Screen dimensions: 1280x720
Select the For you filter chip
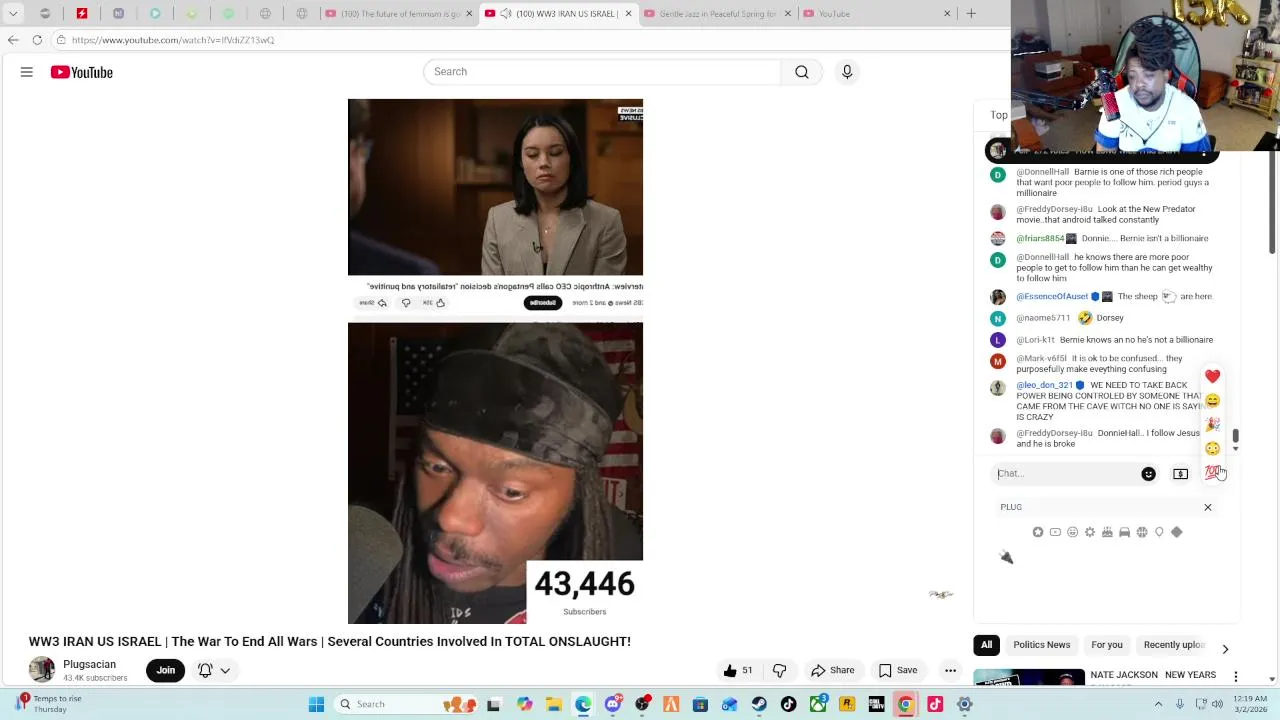[x=1107, y=645]
